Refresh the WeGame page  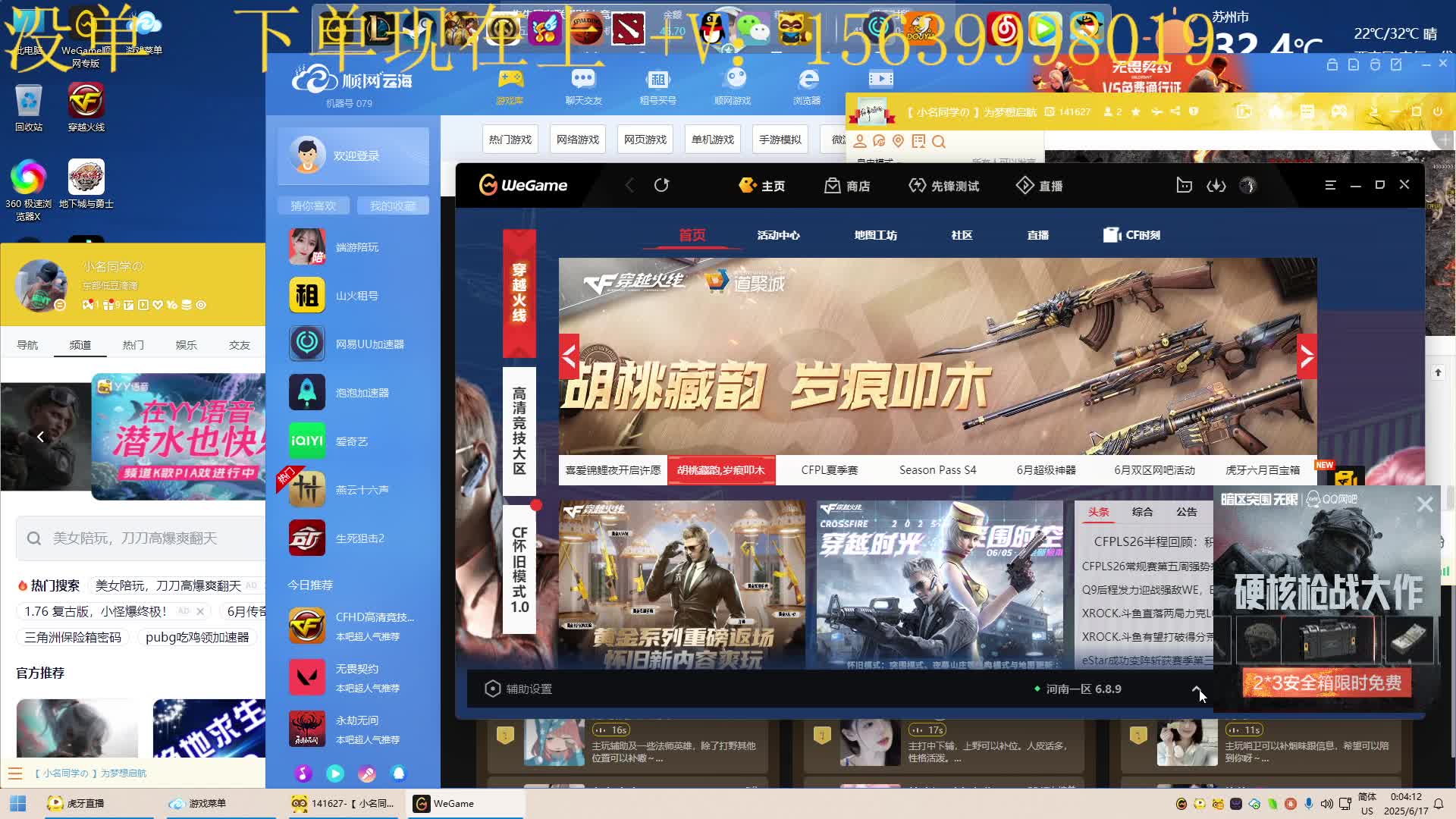661,186
